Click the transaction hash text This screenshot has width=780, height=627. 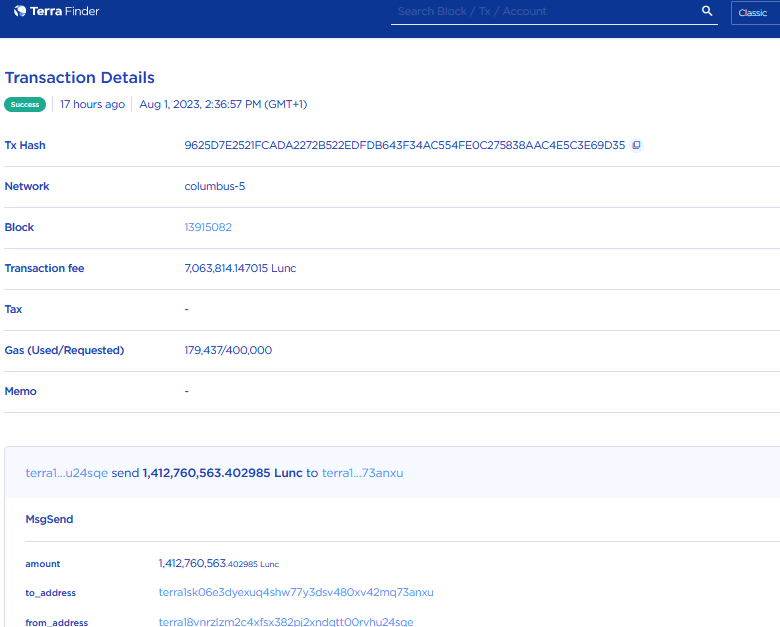point(404,145)
